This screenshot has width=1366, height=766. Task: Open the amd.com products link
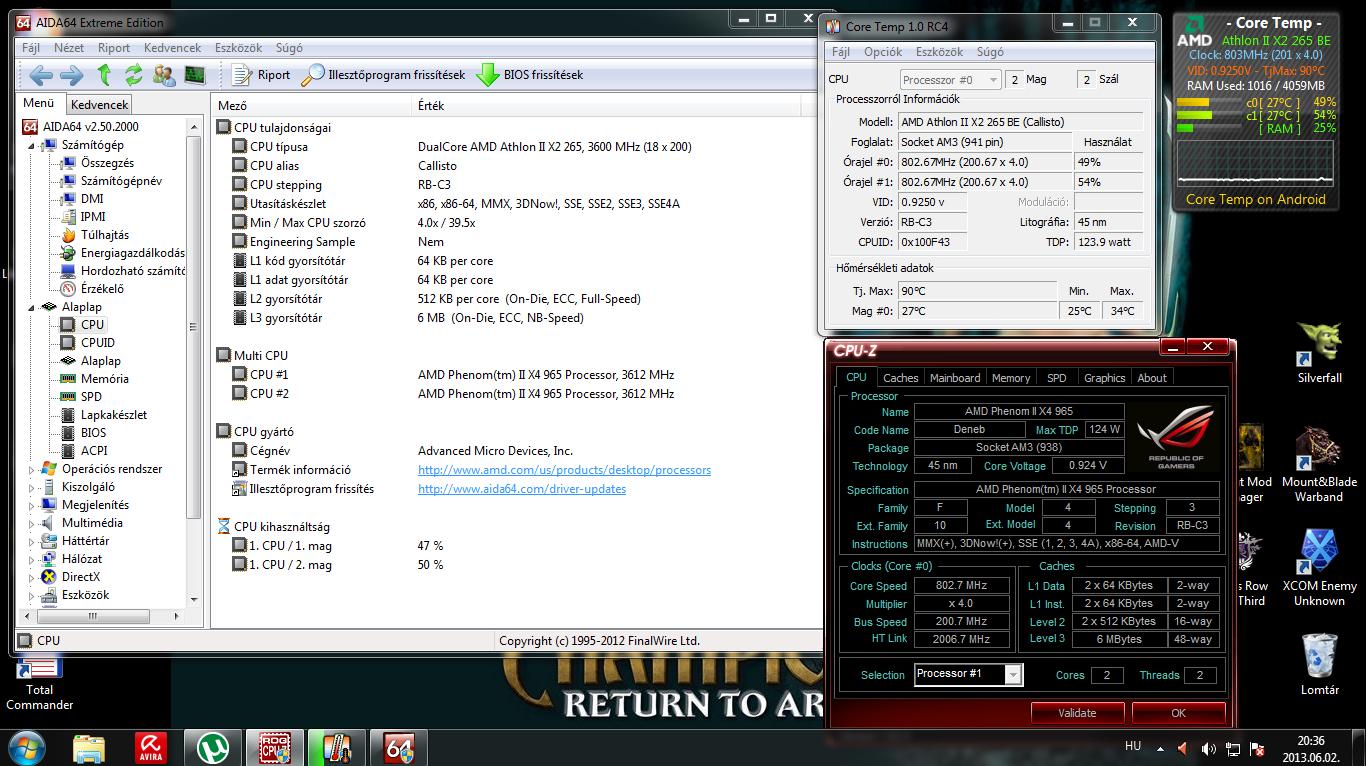tap(564, 470)
